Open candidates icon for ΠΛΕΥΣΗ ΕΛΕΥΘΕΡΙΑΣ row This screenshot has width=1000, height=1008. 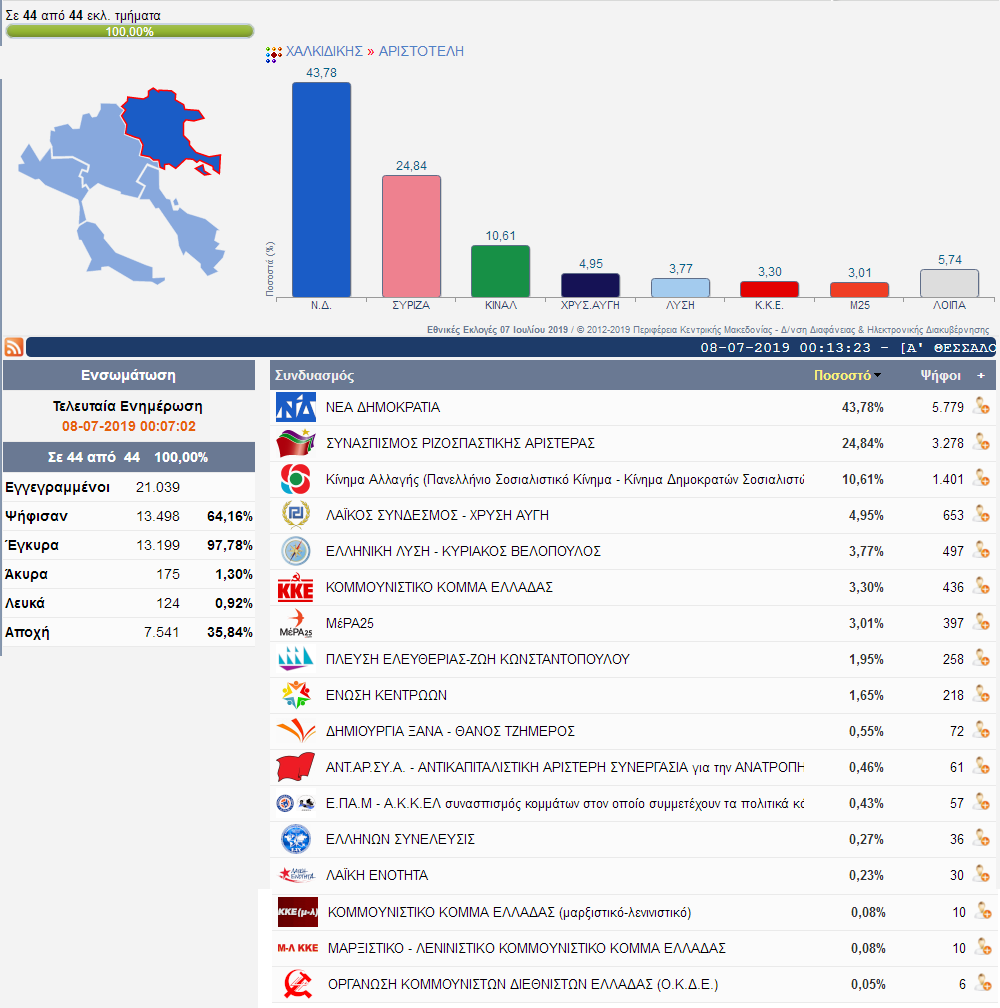click(981, 658)
